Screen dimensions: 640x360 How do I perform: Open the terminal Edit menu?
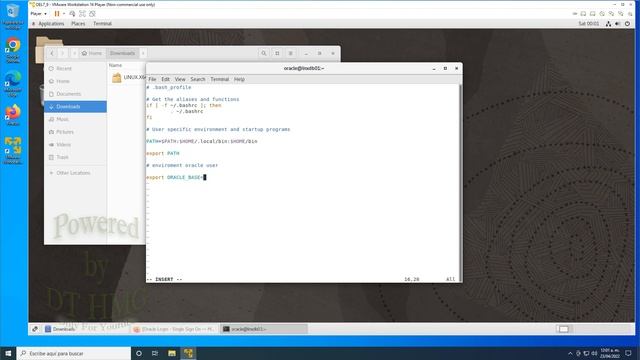pyautogui.click(x=165, y=79)
